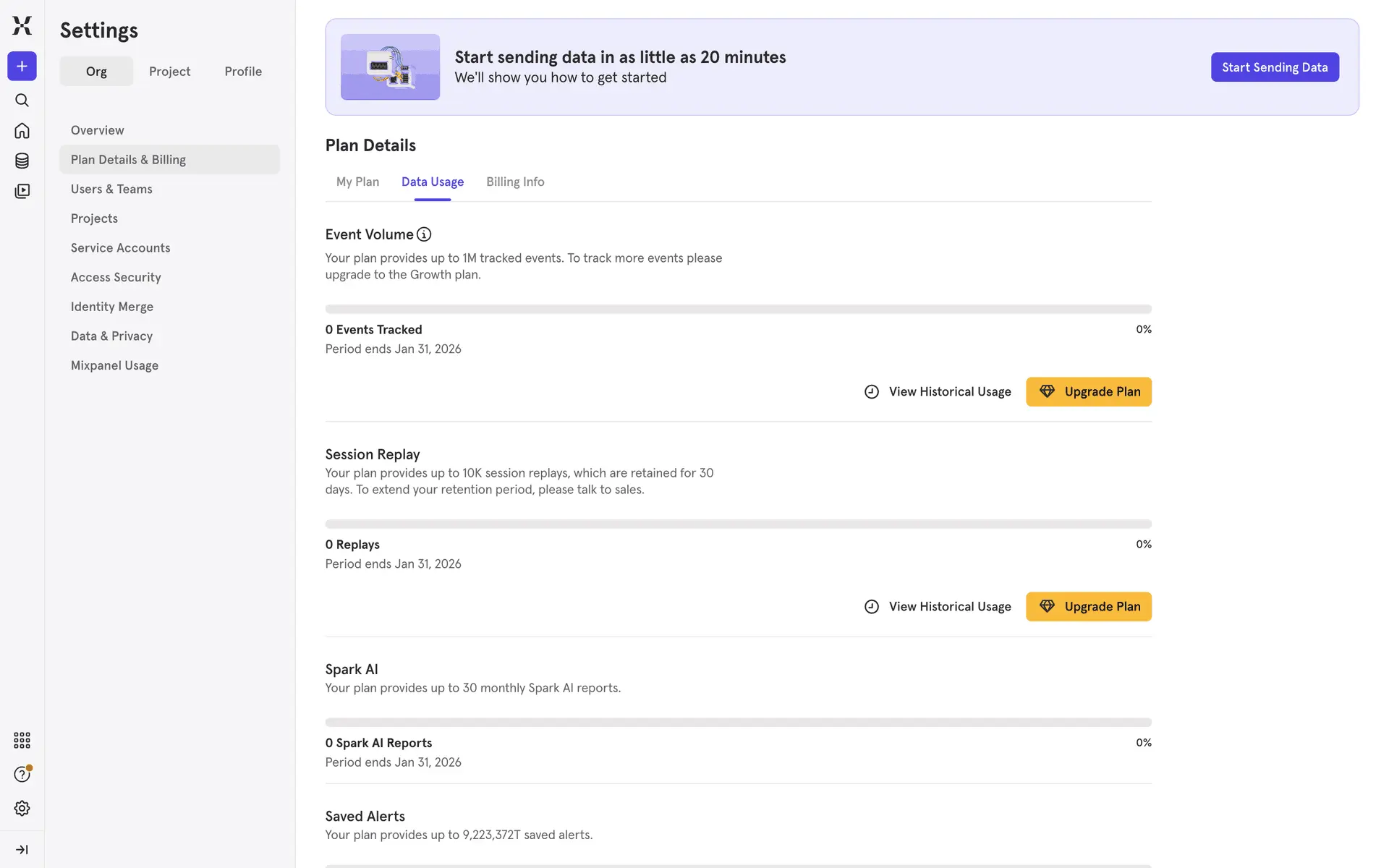
Task: Open the session replay play icon
Action: click(22, 191)
